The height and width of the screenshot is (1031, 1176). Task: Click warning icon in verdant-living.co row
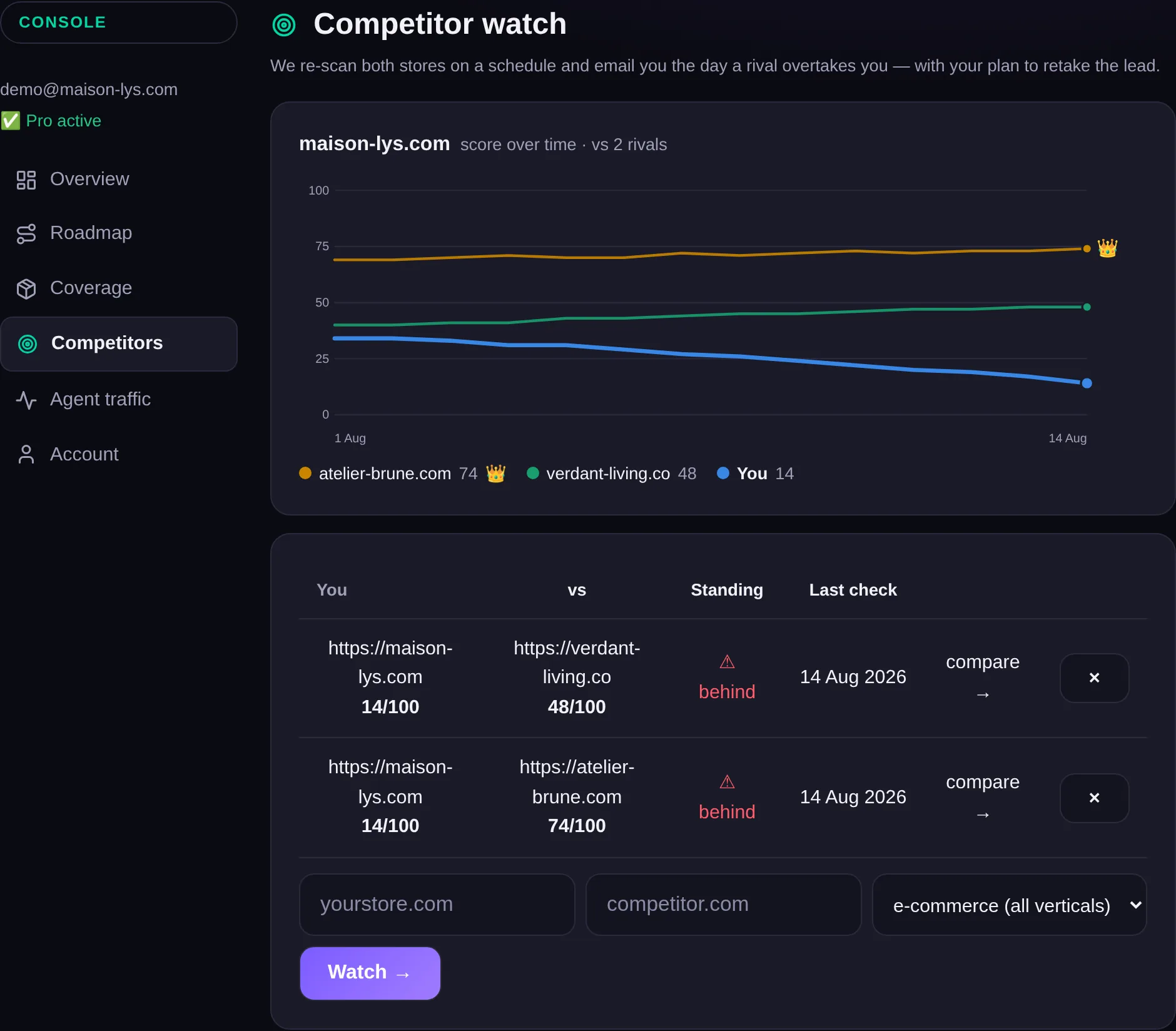point(727,662)
